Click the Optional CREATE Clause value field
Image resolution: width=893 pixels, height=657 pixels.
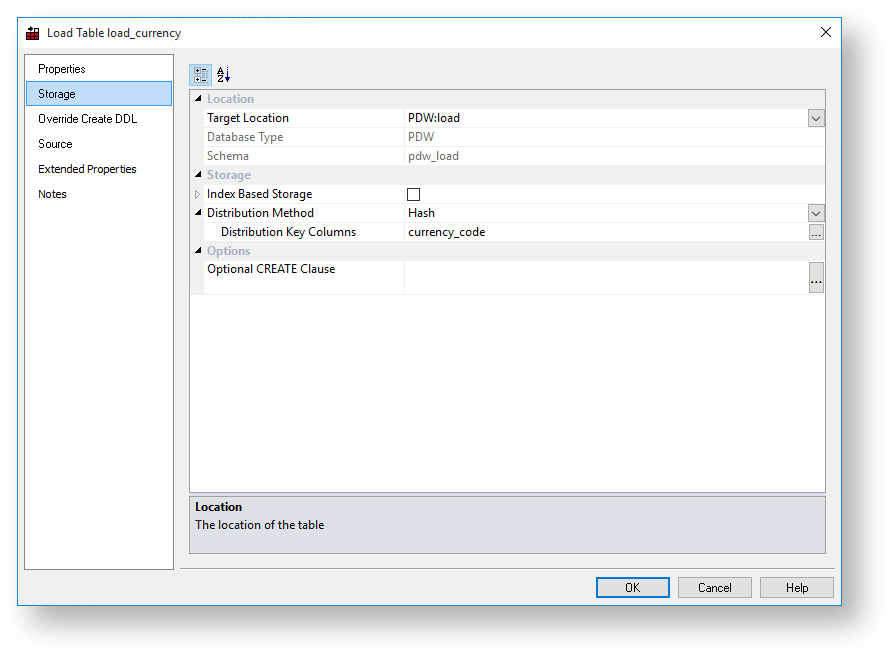pyautogui.click(x=607, y=277)
